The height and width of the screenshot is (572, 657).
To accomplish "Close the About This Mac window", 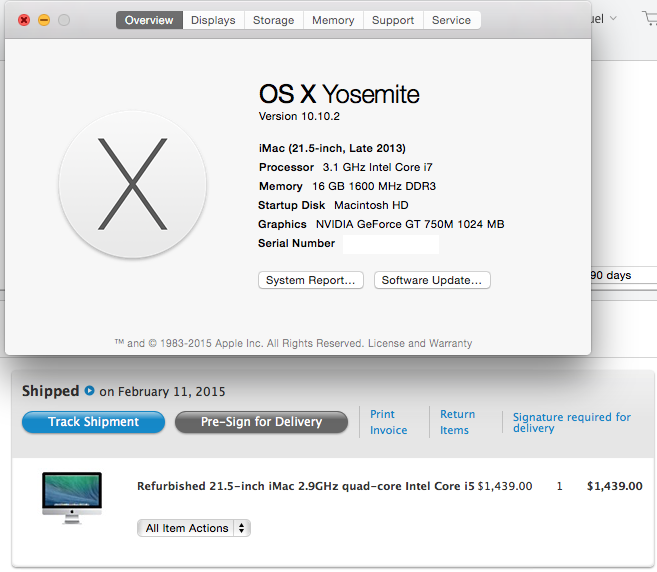I will pos(24,20).
